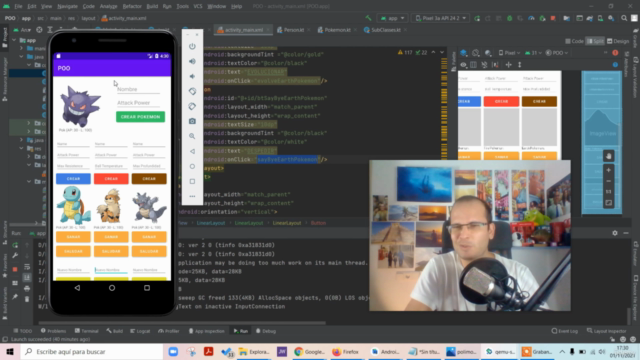Switch editor to Code view mode

pyautogui.click(x=574, y=41)
